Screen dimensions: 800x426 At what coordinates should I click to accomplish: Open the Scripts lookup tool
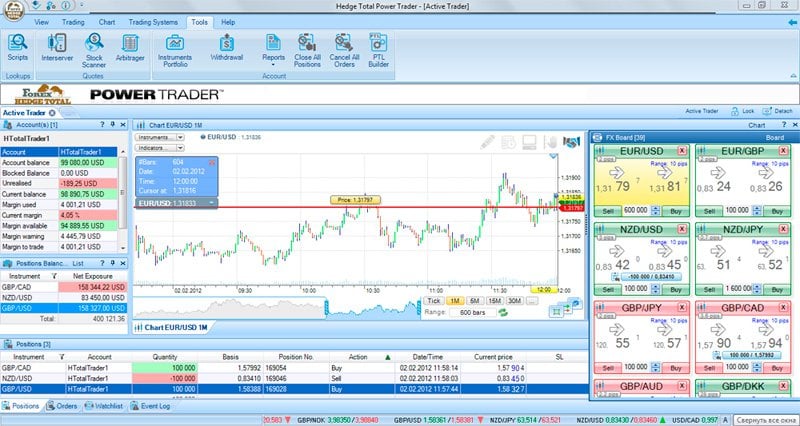17,47
